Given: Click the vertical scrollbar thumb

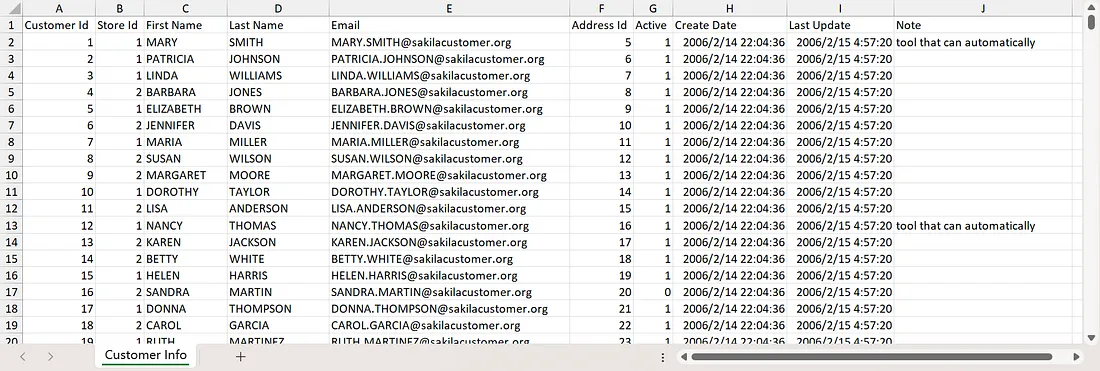Looking at the screenshot, I should [x=1092, y=22].
